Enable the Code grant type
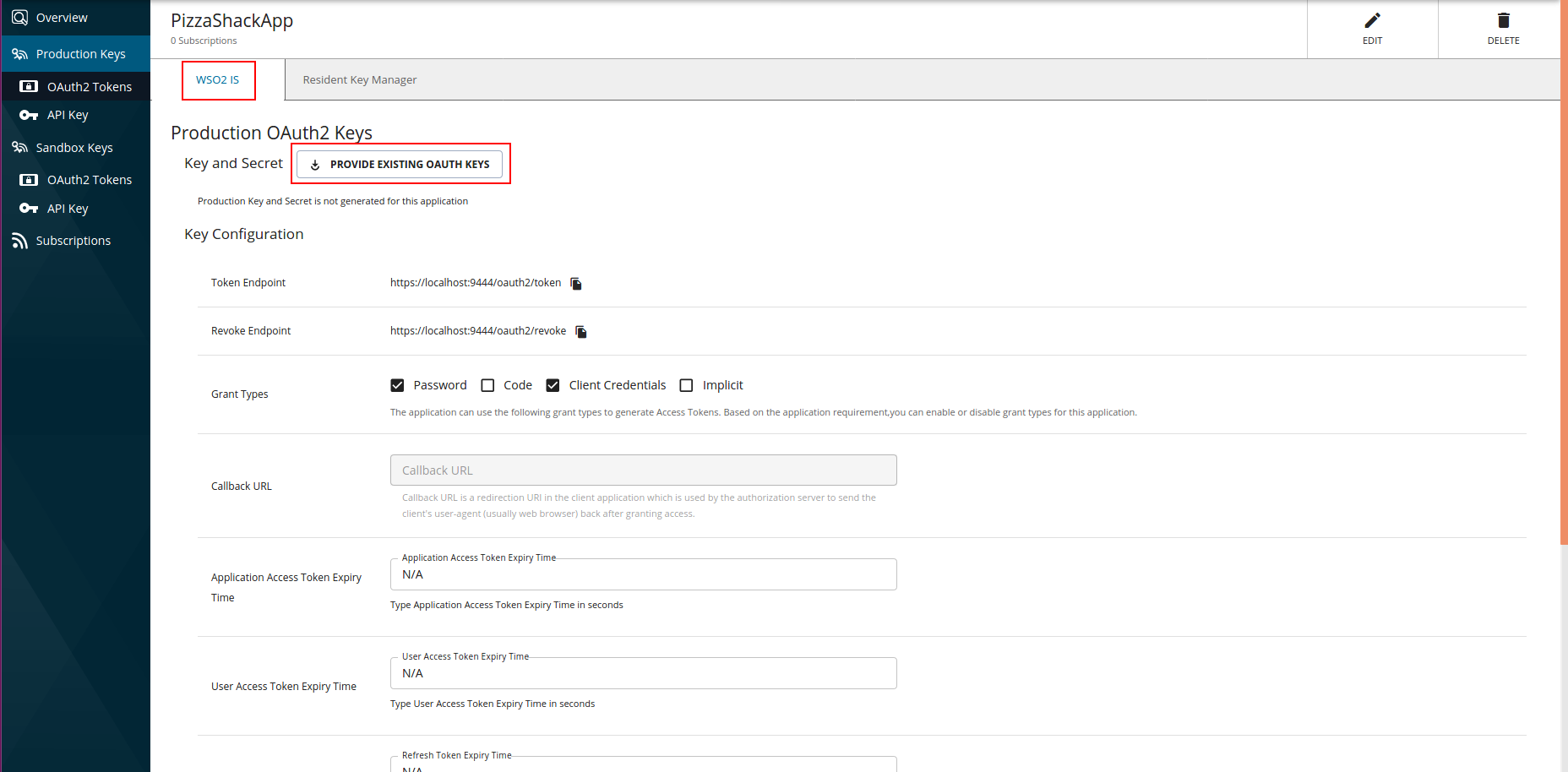The height and width of the screenshot is (772, 1568). (487, 385)
